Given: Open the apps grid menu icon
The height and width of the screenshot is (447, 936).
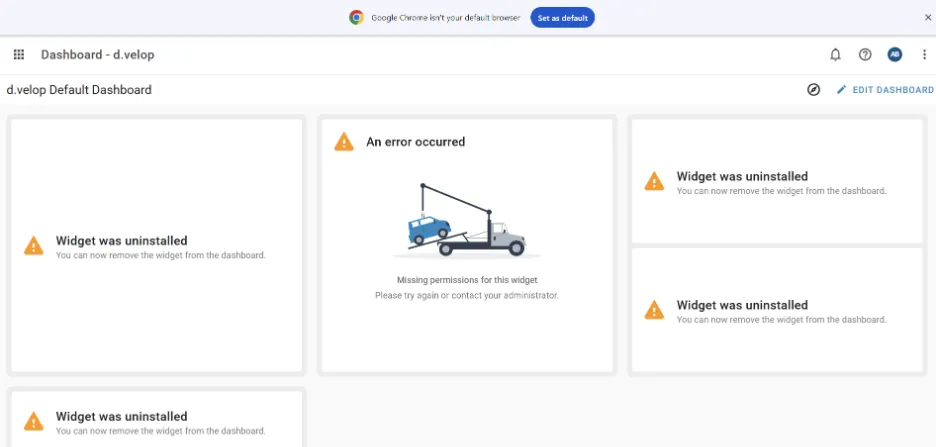Looking at the screenshot, I should coord(19,54).
